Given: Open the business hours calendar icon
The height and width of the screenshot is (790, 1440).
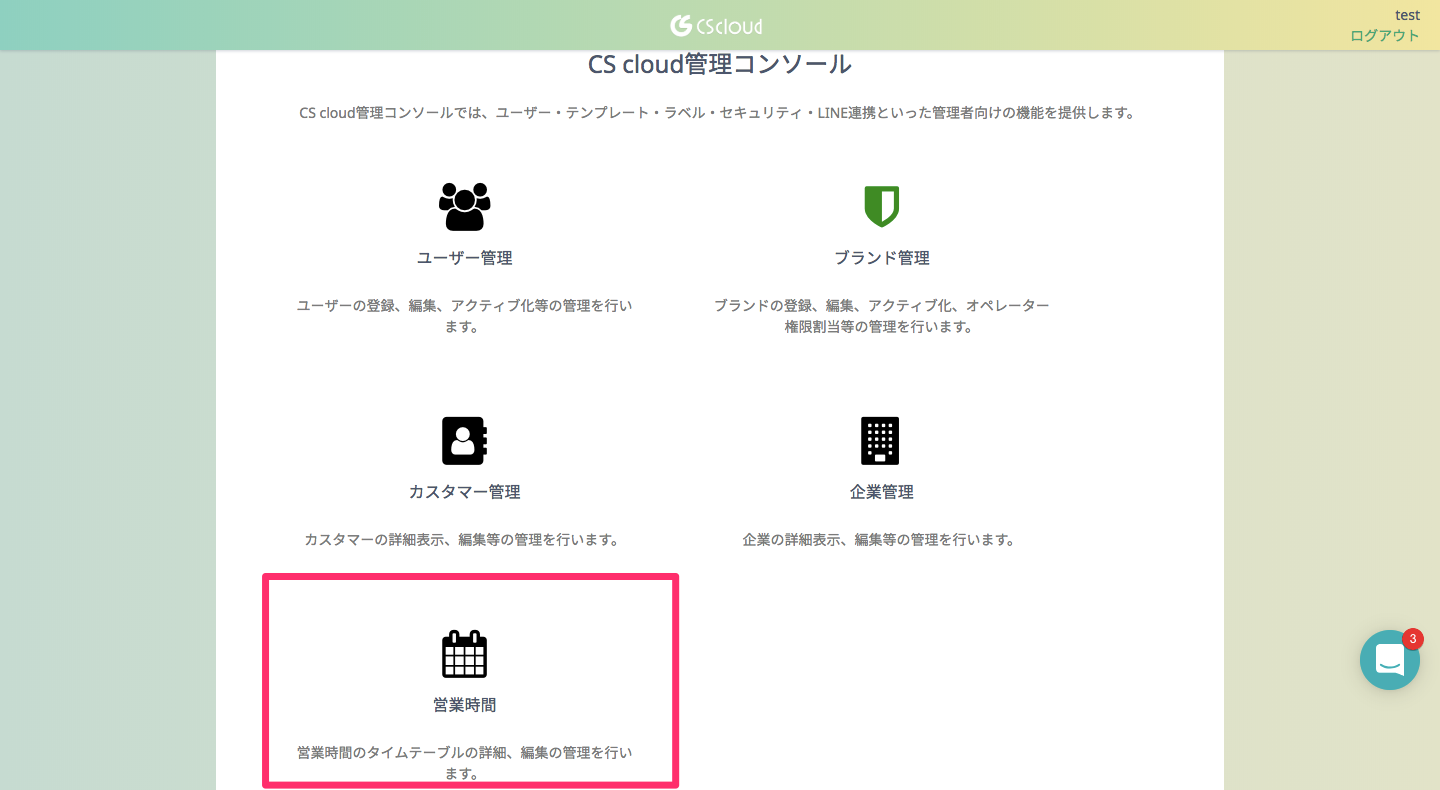Looking at the screenshot, I should tap(465, 654).
